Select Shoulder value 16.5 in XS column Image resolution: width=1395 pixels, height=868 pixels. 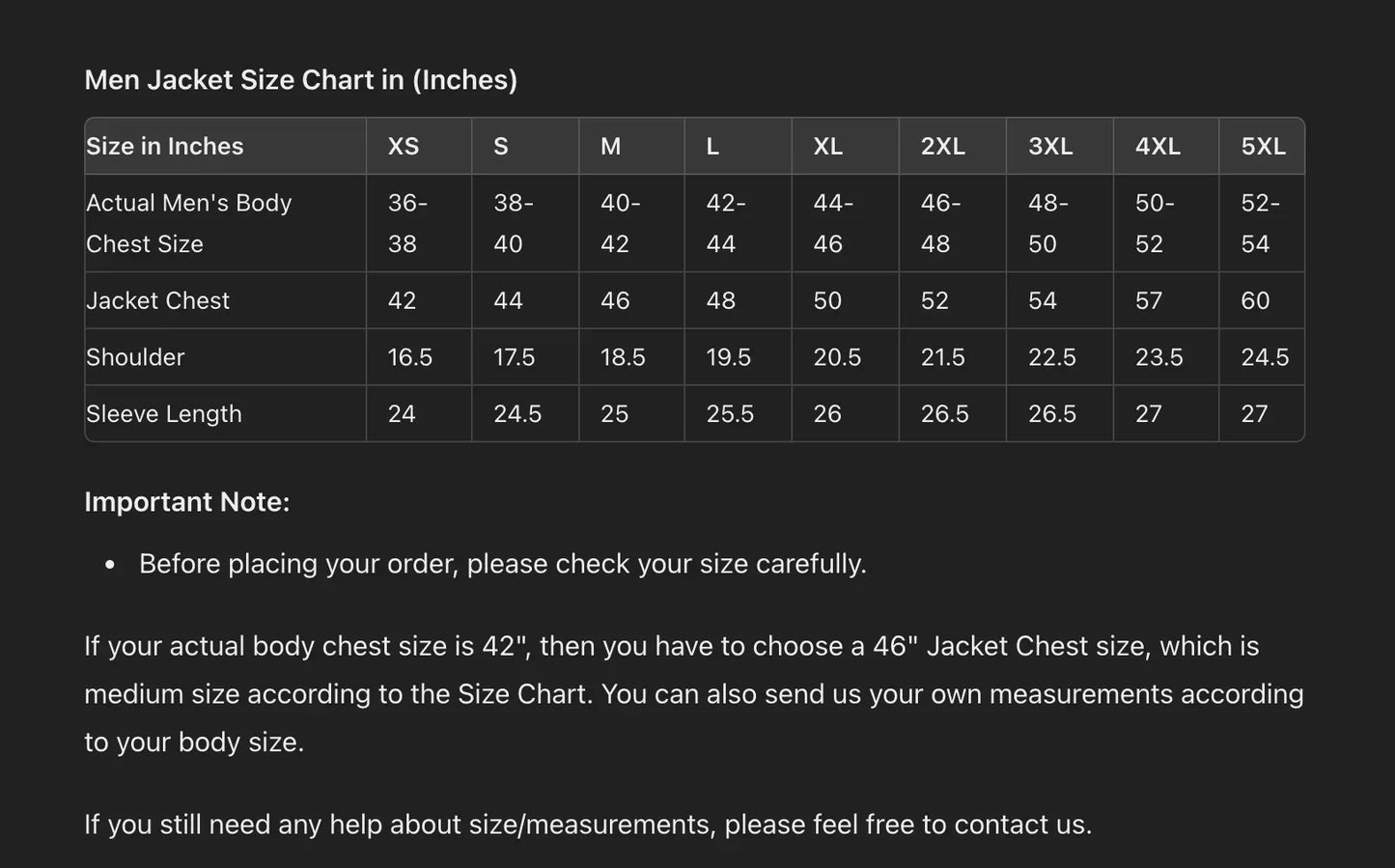410,357
